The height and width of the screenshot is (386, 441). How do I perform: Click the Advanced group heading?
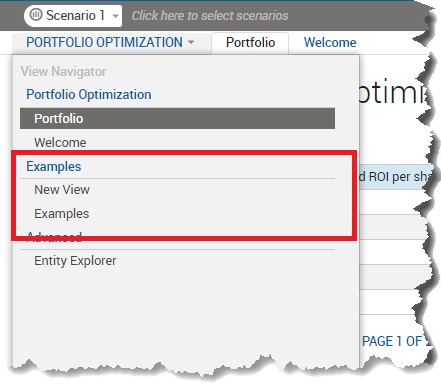54,236
